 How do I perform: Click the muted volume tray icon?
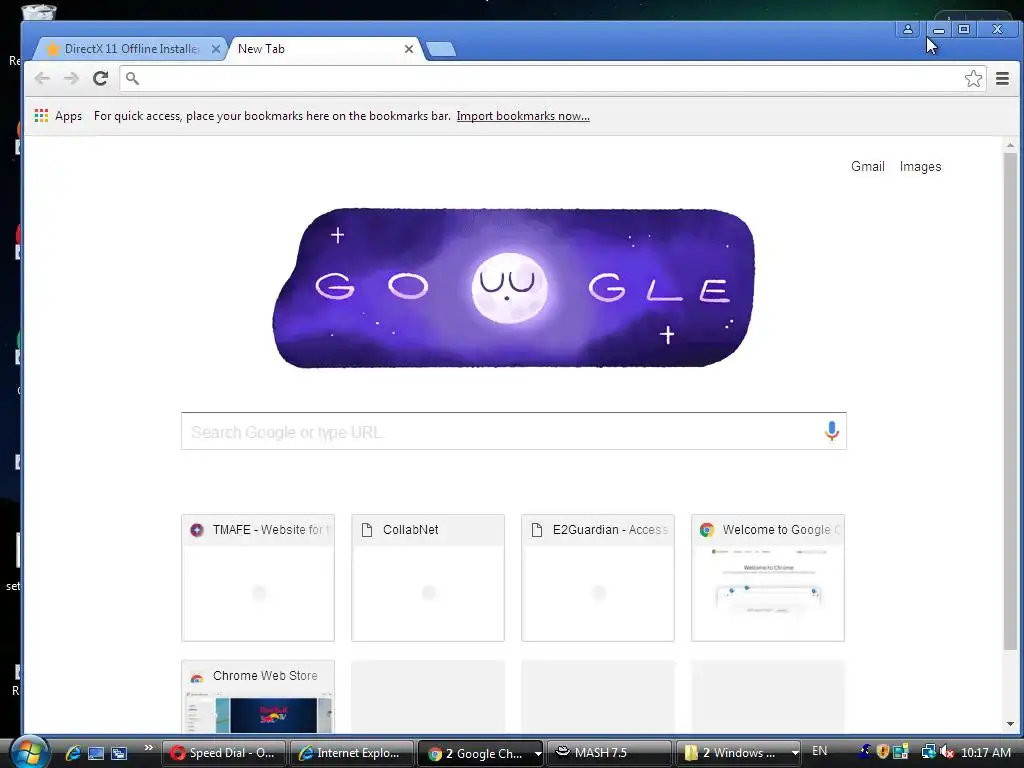(x=946, y=753)
